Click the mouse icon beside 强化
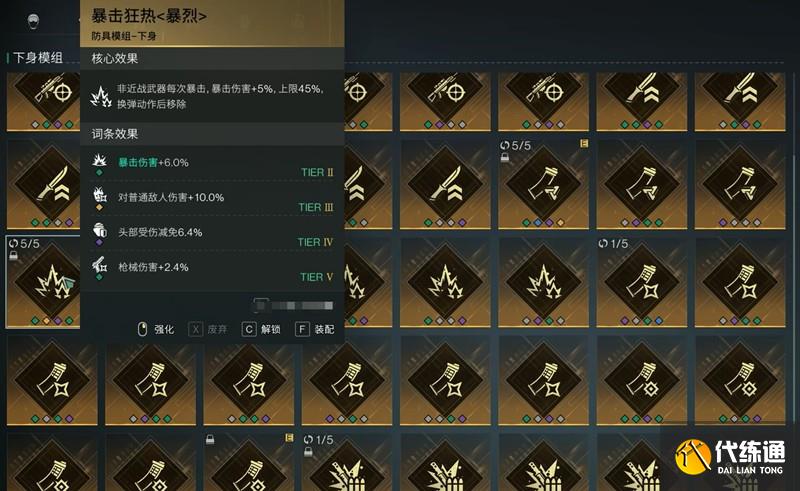 tap(142, 329)
